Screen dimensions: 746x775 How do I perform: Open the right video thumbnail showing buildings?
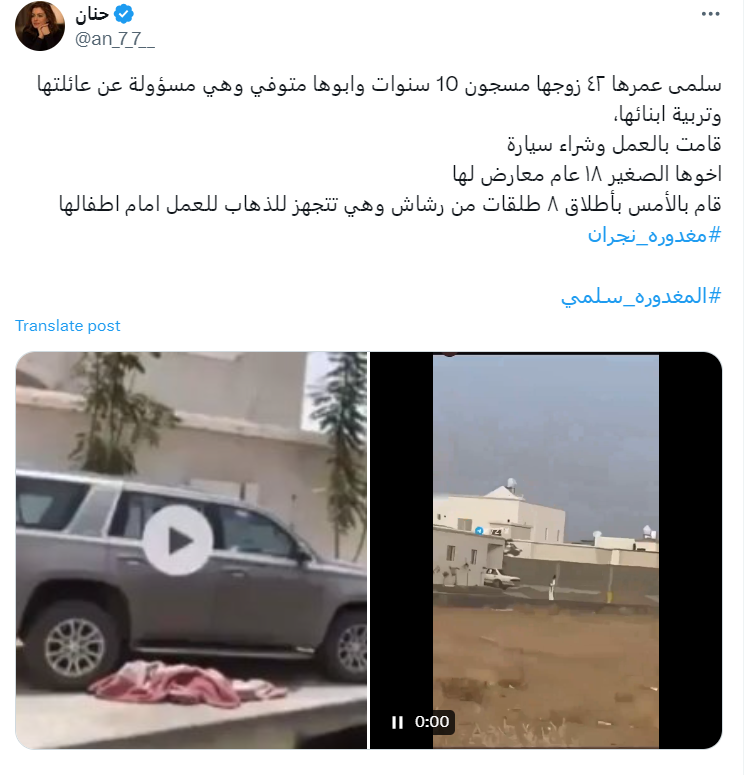[x=546, y=550]
